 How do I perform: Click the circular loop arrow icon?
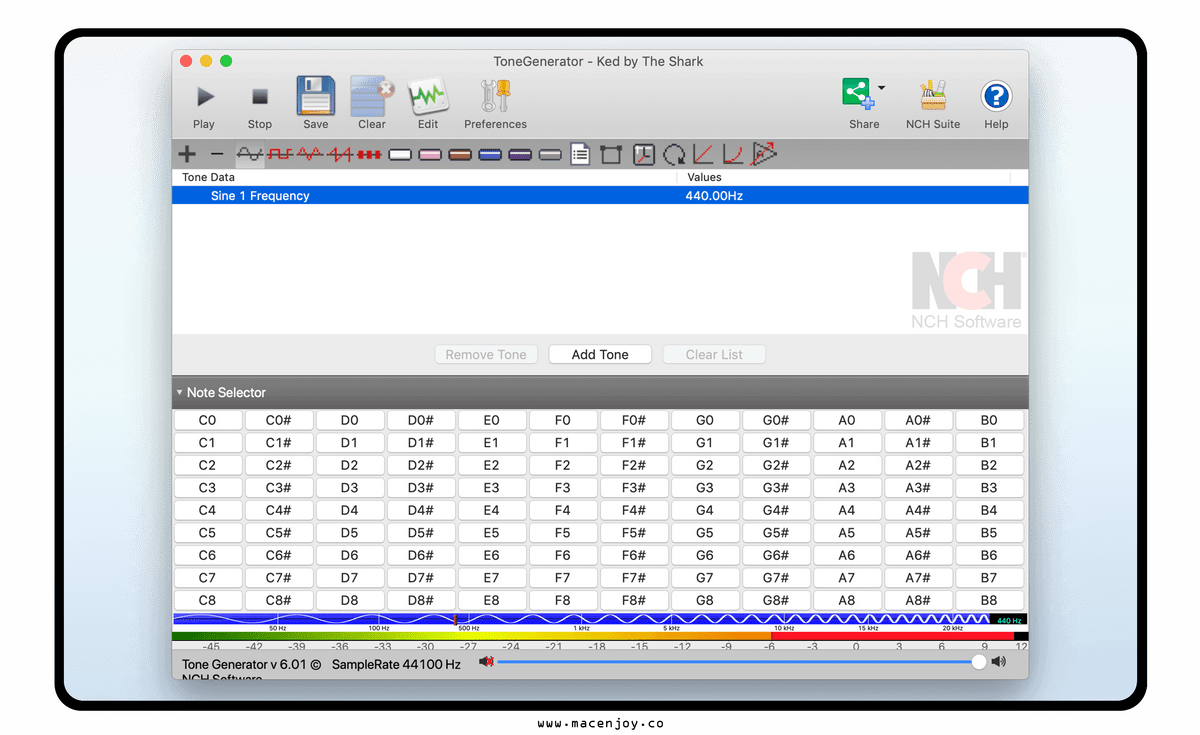(x=675, y=155)
